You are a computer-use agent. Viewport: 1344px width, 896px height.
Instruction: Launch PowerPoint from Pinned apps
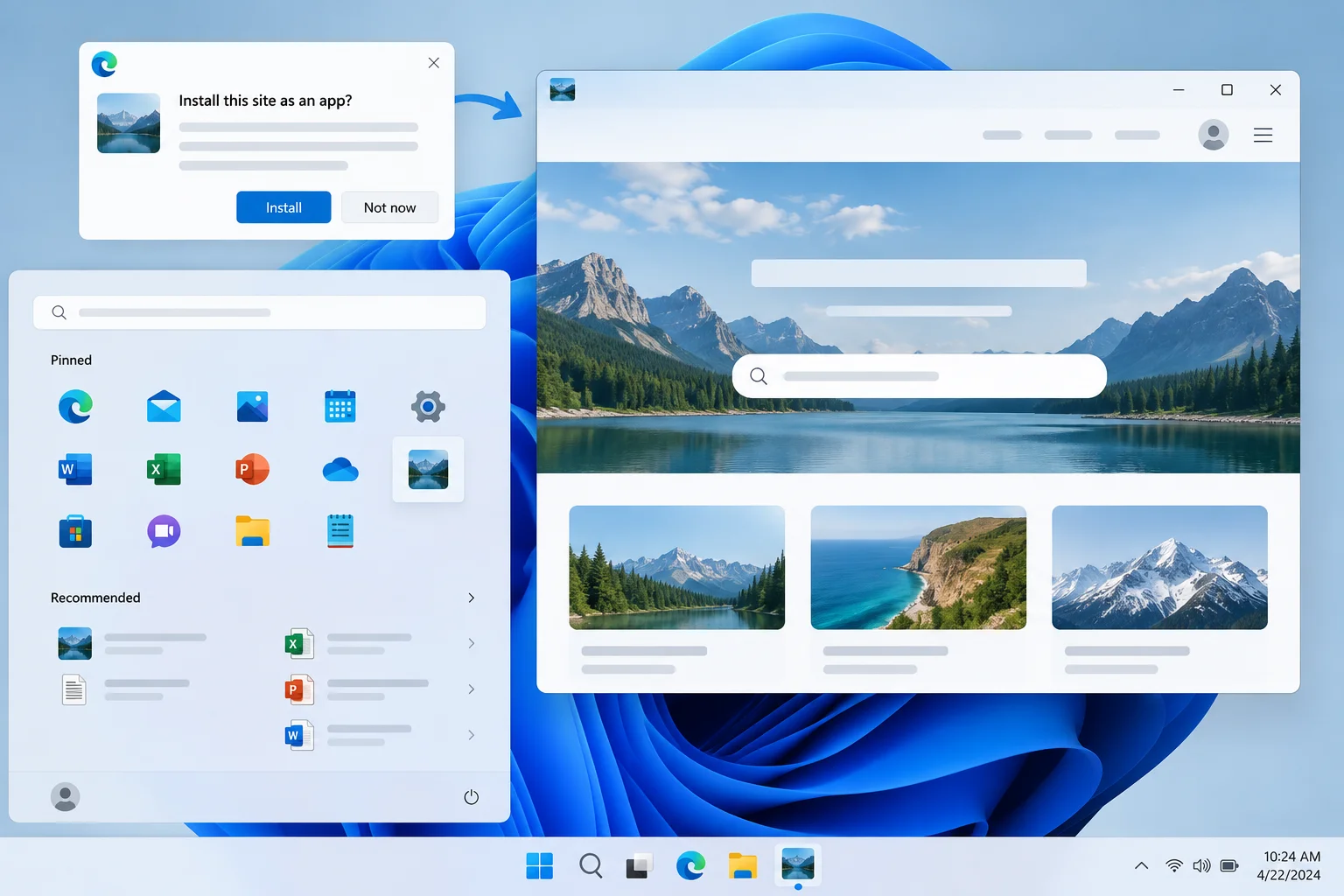(252, 470)
